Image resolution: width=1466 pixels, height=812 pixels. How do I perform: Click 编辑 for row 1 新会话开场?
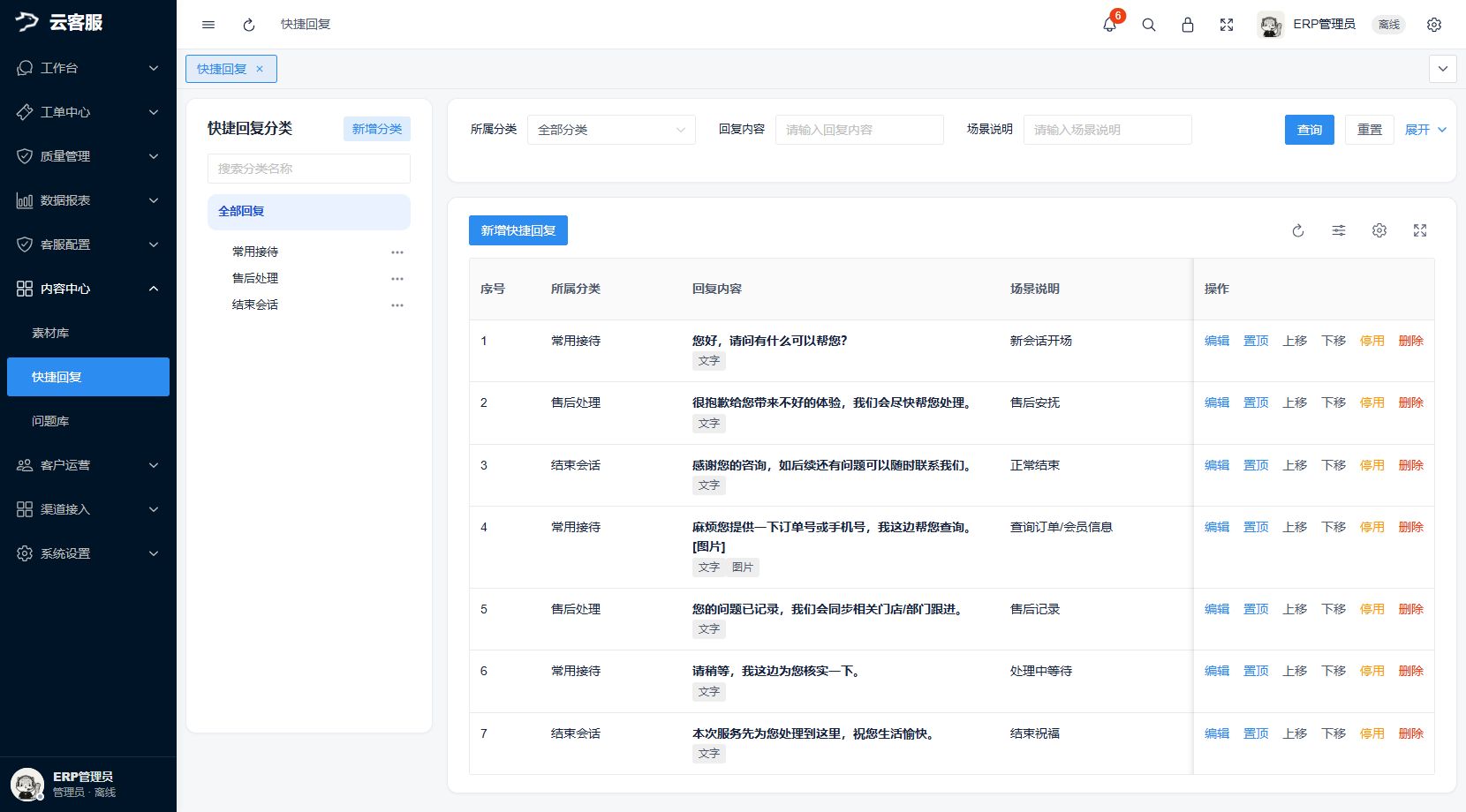pos(1217,341)
